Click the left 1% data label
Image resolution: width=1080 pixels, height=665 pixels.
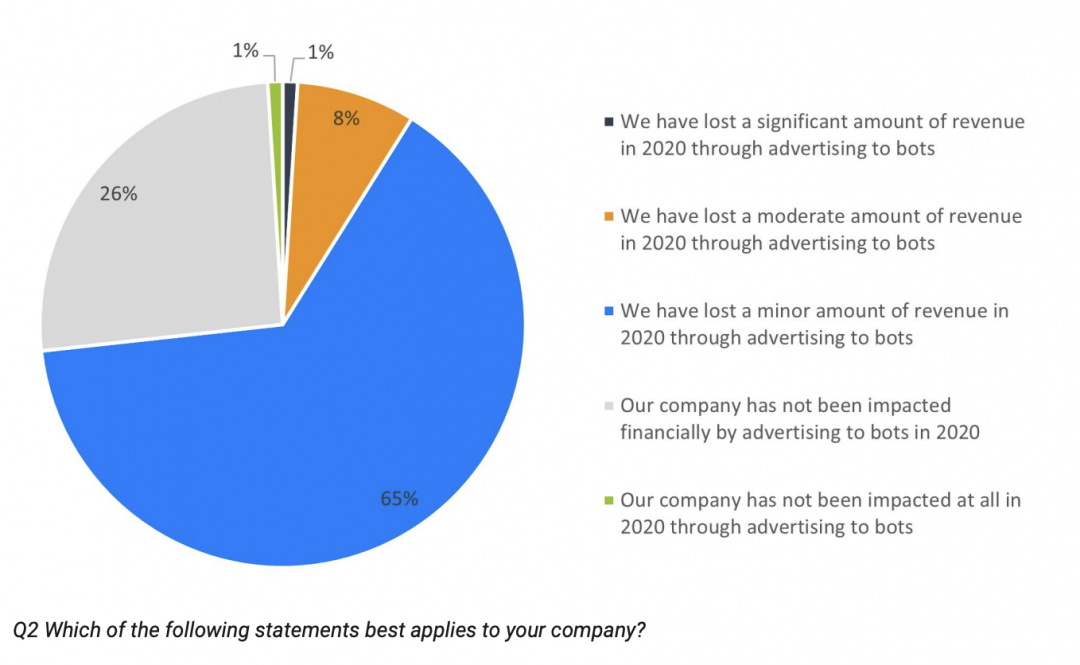[x=245, y=50]
